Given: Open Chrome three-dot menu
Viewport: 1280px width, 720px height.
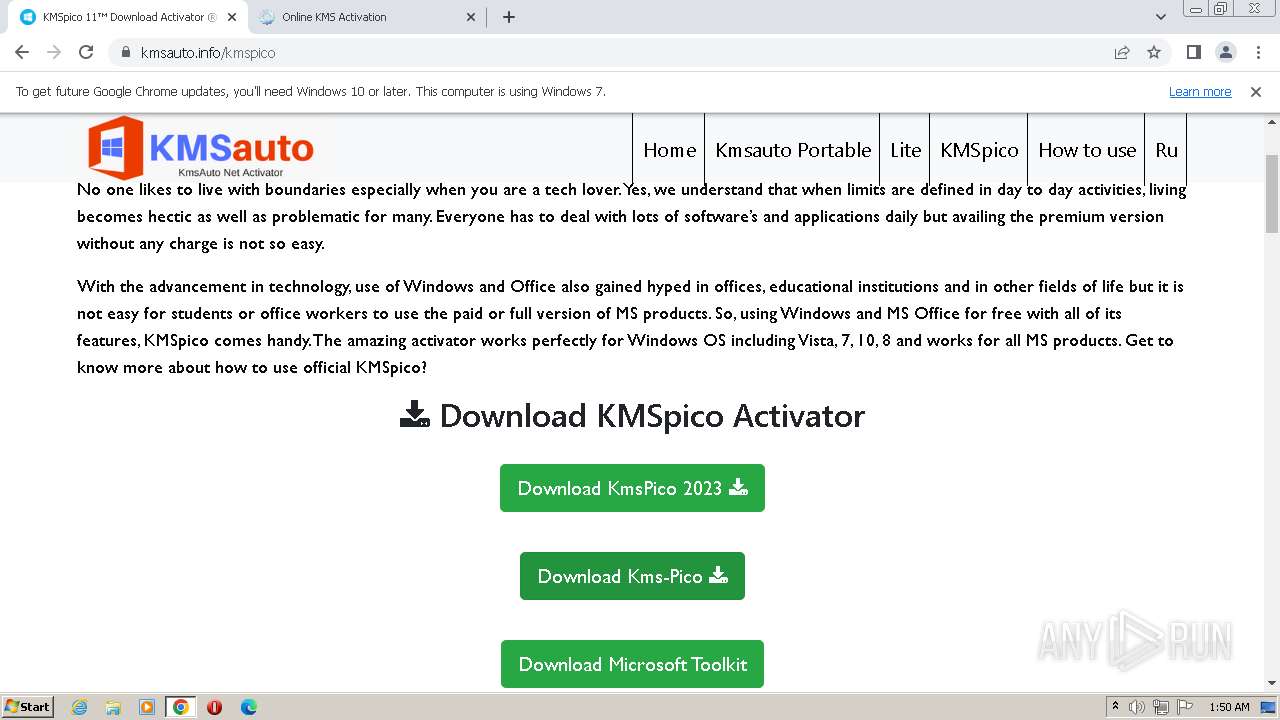Looking at the screenshot, I should click(1257, 52).
